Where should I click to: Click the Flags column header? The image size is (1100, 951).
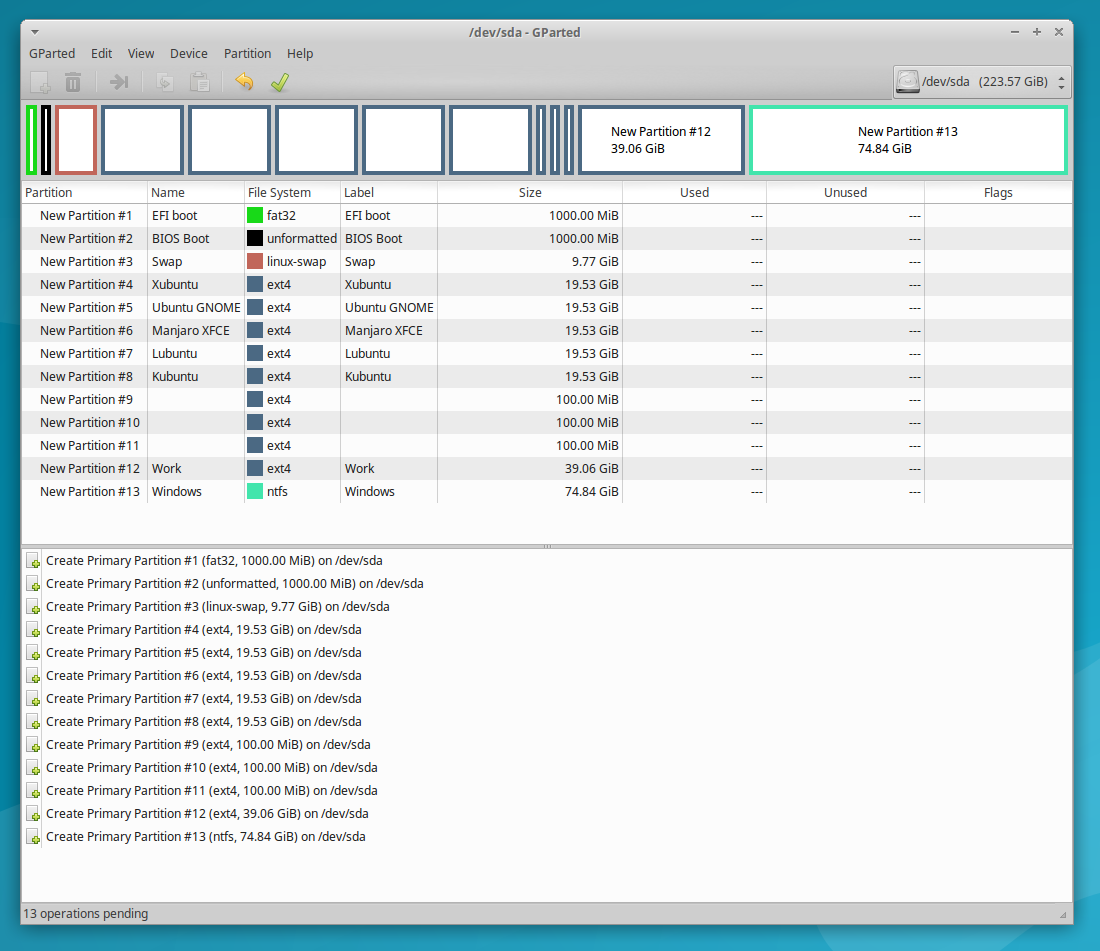[998, 192]
